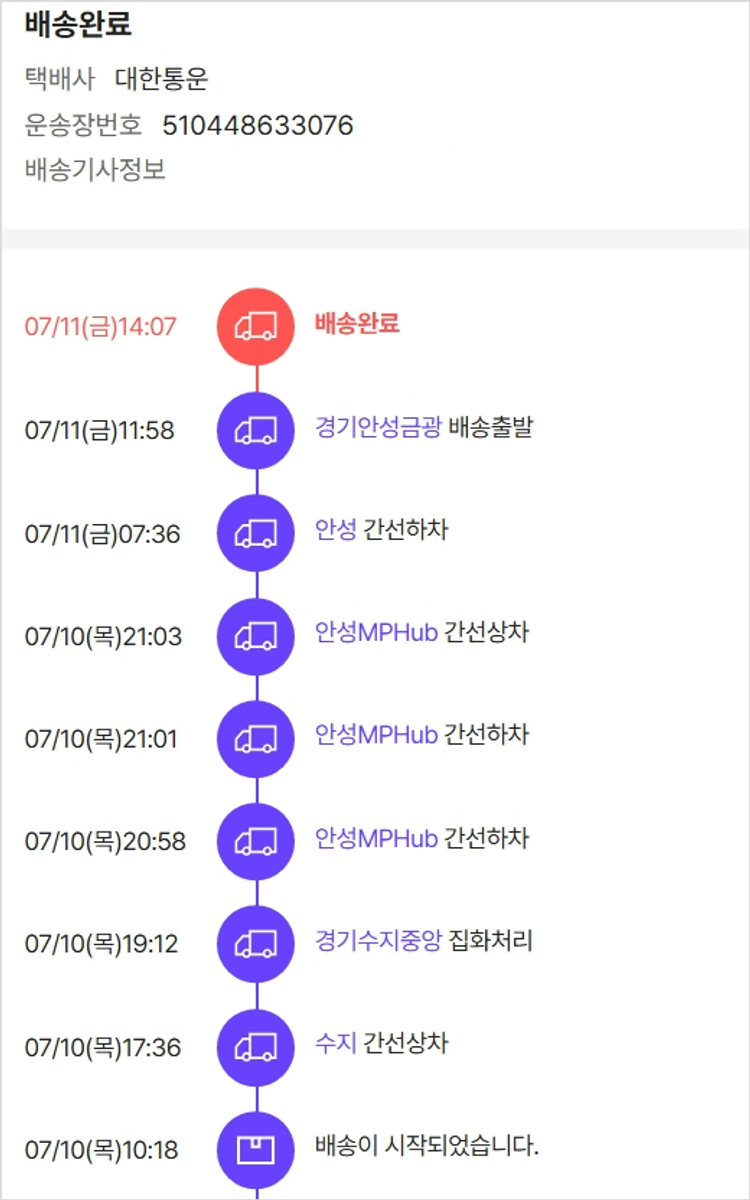Click the package box icon for 배송이 시작되었습니다
The image size is (750, 1200).
pos(256,1150)
